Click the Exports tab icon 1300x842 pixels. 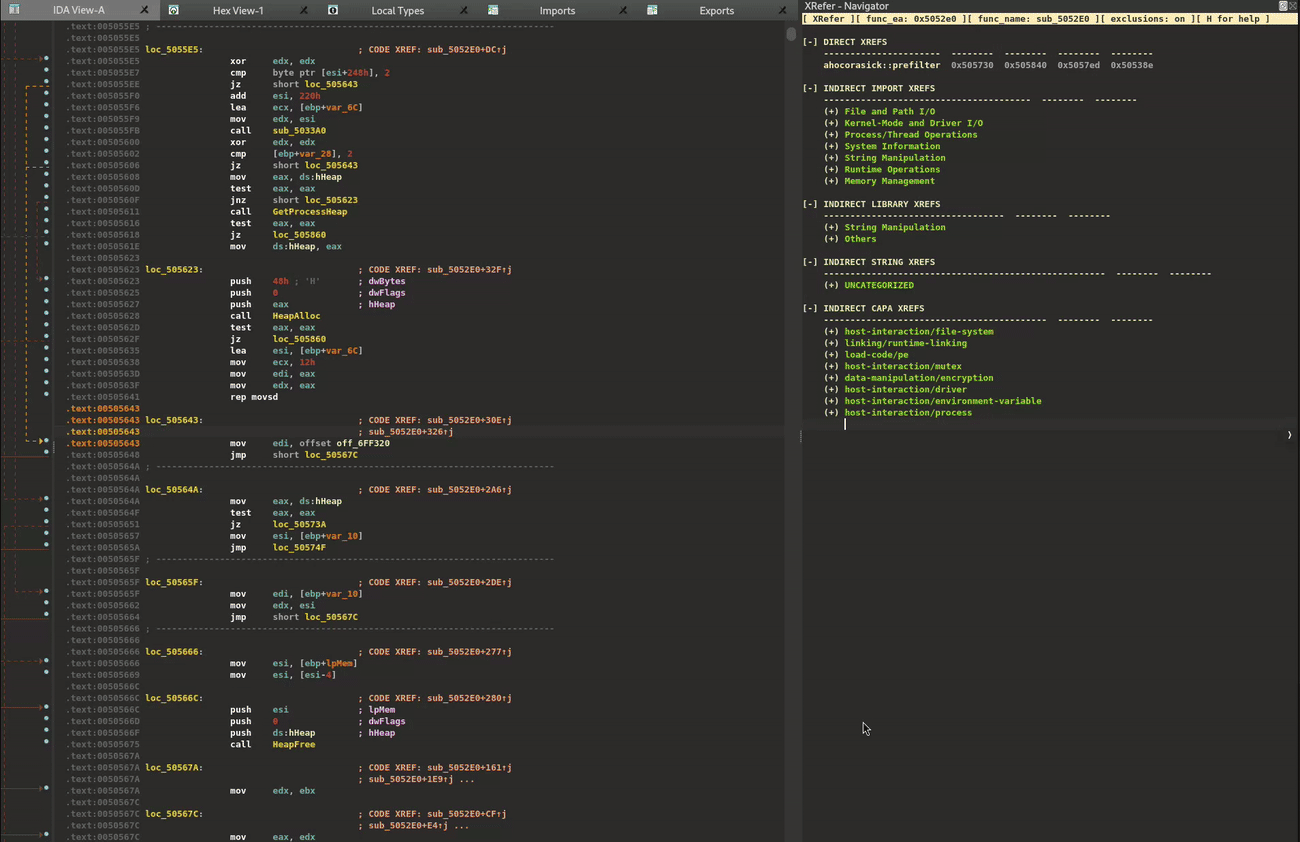point(652,10)
